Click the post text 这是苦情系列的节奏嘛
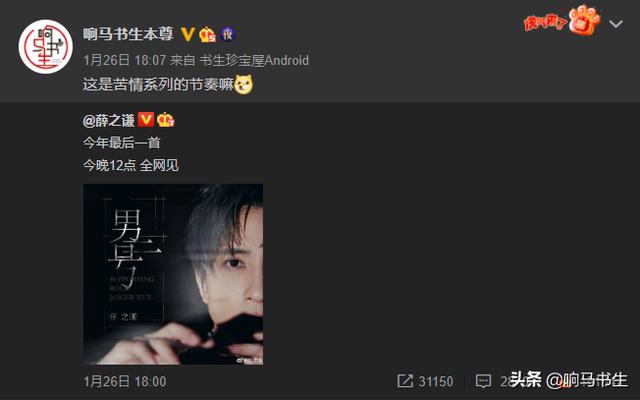The width and height of the screenshot is (640, 400). click(x=158, y=85)
